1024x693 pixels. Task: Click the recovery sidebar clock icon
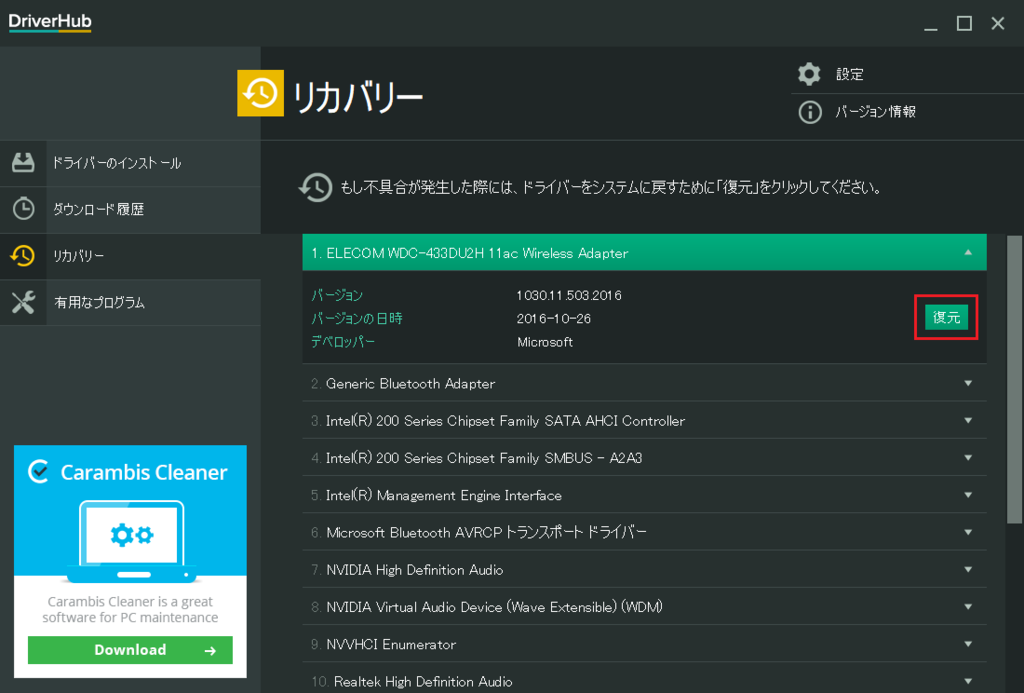coord(23,257)
